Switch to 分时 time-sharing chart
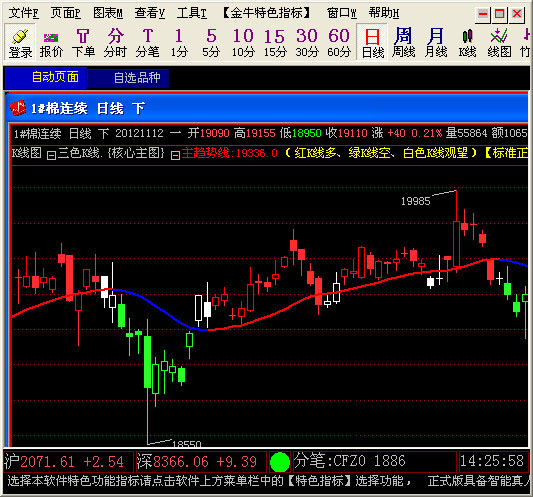This screenshot has height=497, width=533. pyautogui.click(x=115, y=42)
